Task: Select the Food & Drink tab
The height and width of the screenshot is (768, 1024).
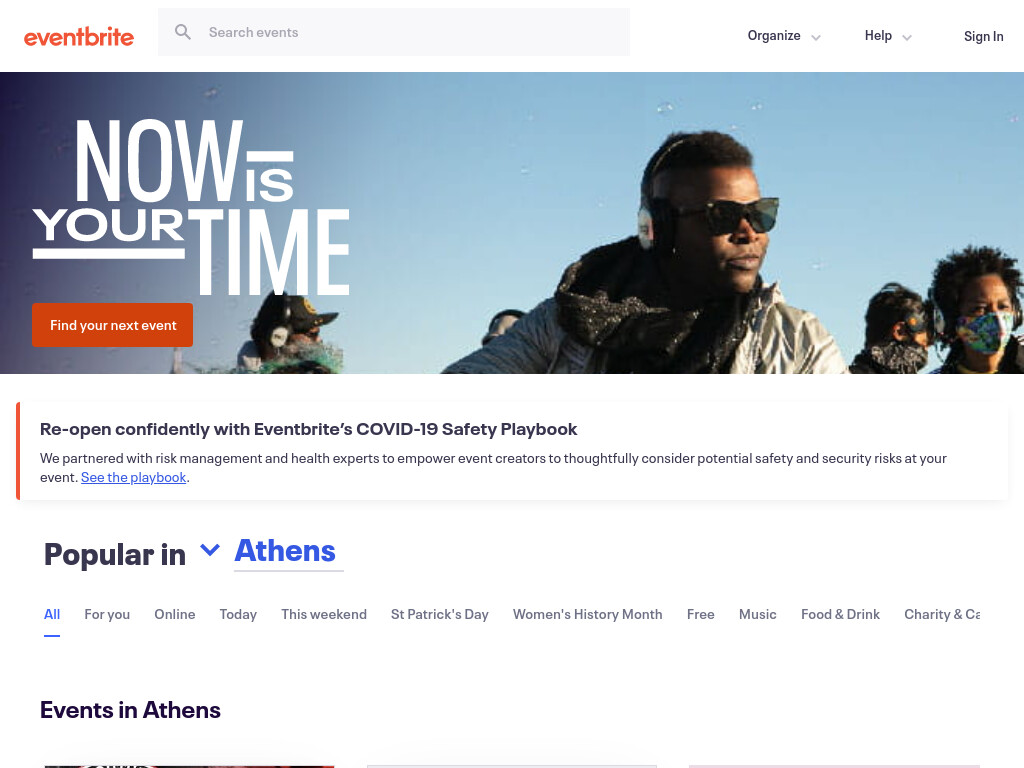Action: click(840, 615)
